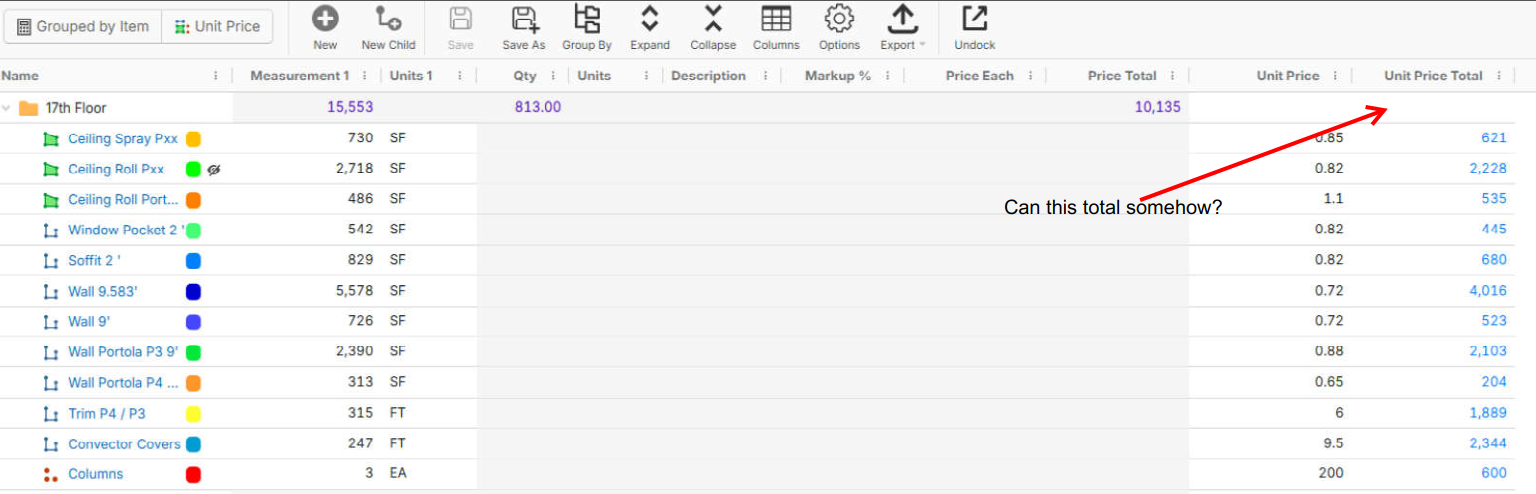The width and height of the screenshot is (1536, 494).
Task: Open the Group By tool
Action: point(587,19)
